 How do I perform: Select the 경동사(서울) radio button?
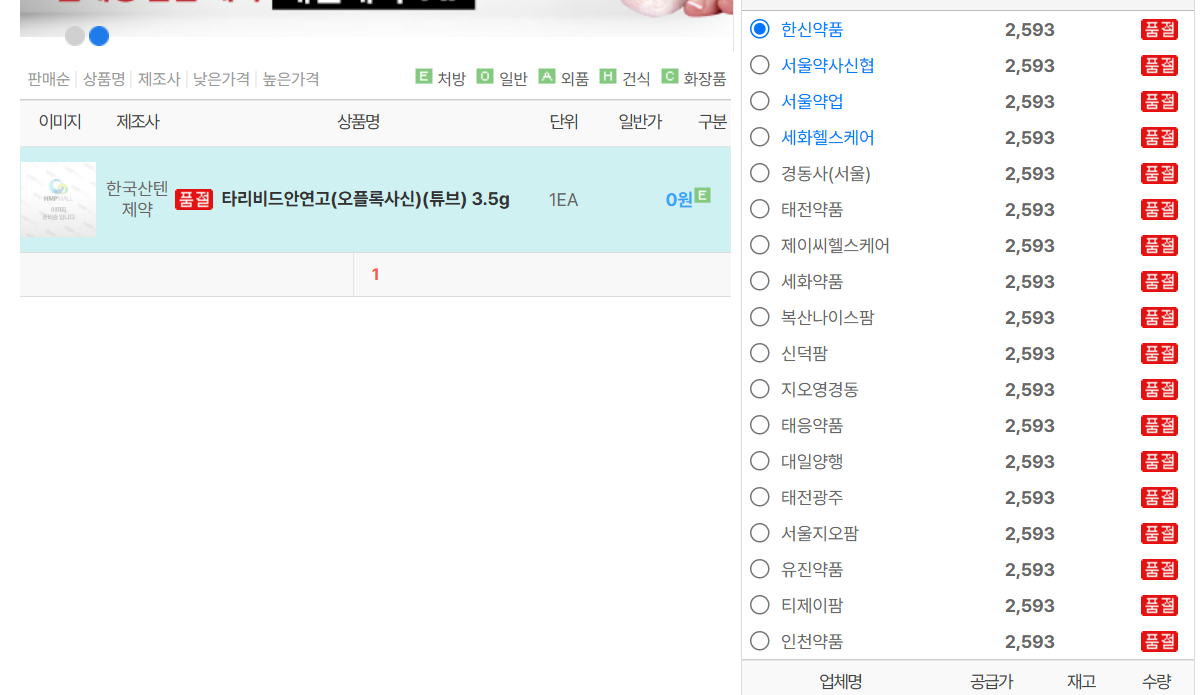[x=760, y=173]
